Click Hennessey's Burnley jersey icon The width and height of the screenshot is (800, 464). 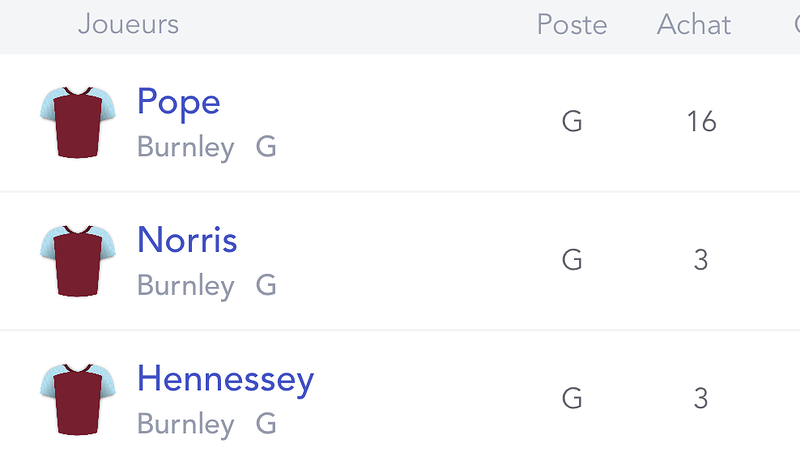[x=78, y=399]
